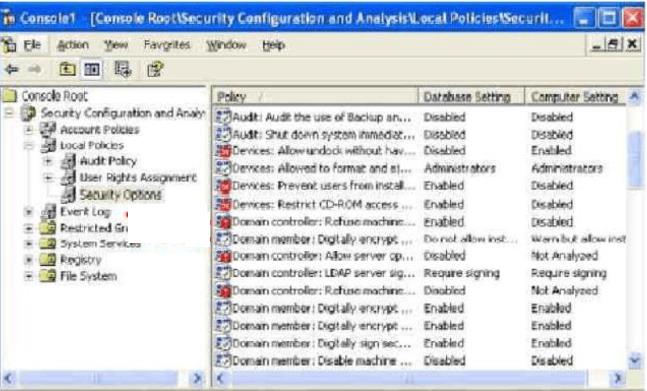Open the File menu
Screen dimensions: 647x391
pos(32,45)
